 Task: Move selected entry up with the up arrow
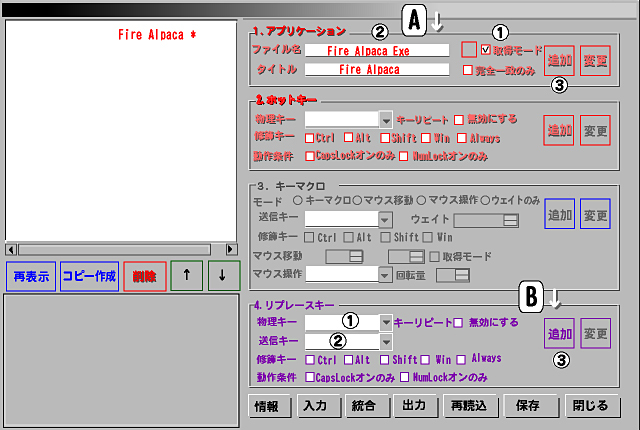click(187, 276)
